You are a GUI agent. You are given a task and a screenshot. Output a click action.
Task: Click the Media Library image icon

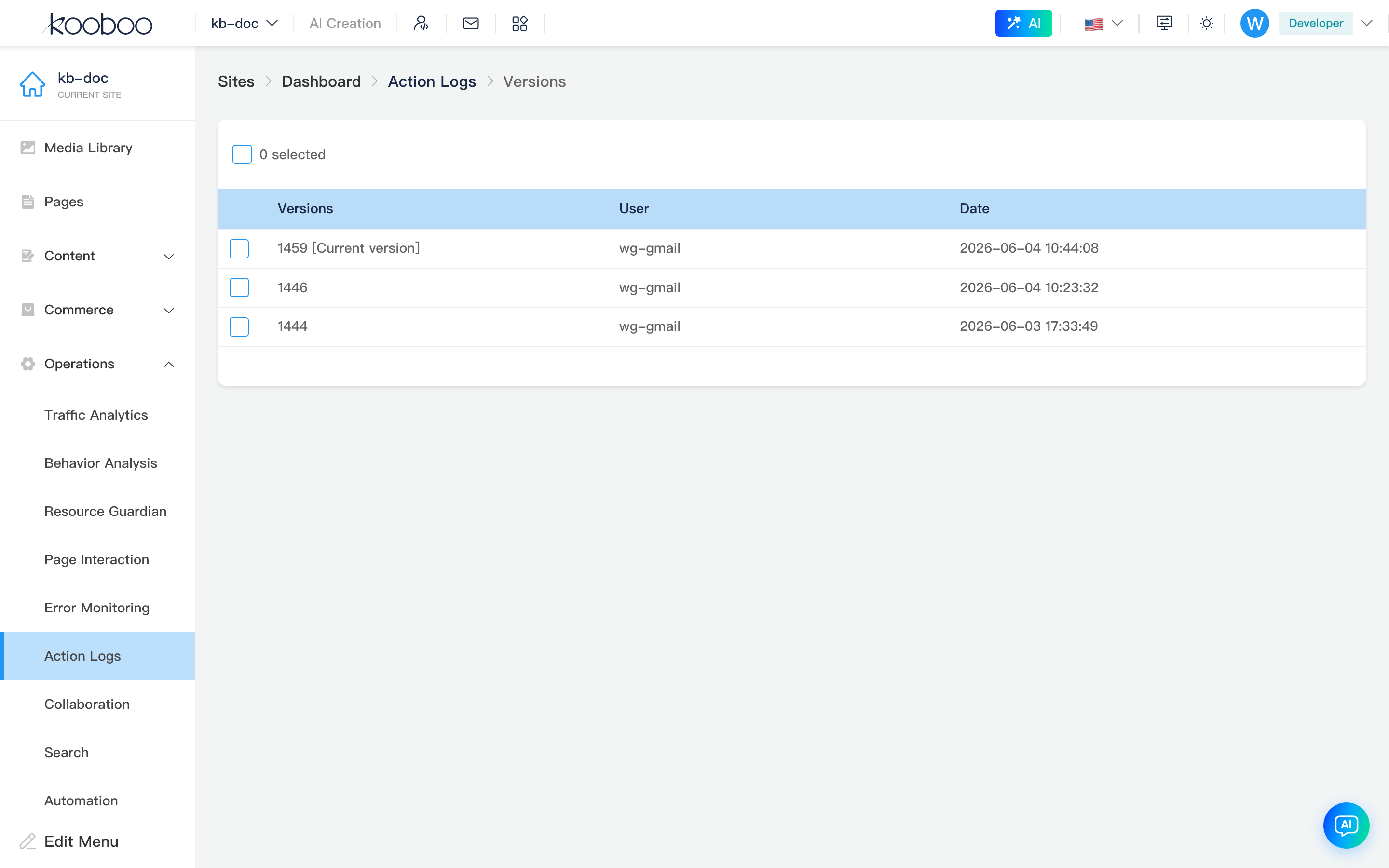27,148
